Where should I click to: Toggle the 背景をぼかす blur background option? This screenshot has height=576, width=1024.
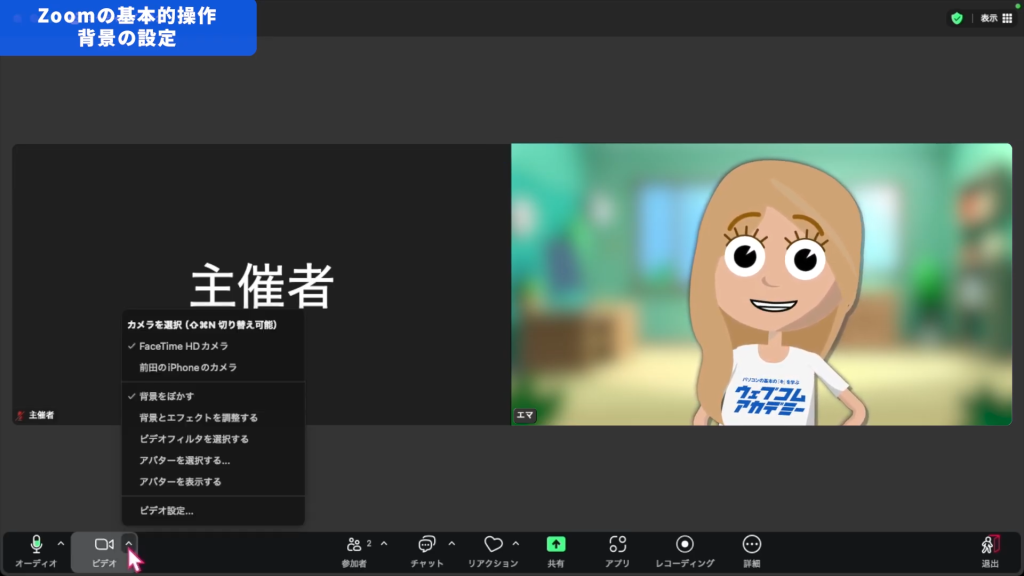click(167, 396)
